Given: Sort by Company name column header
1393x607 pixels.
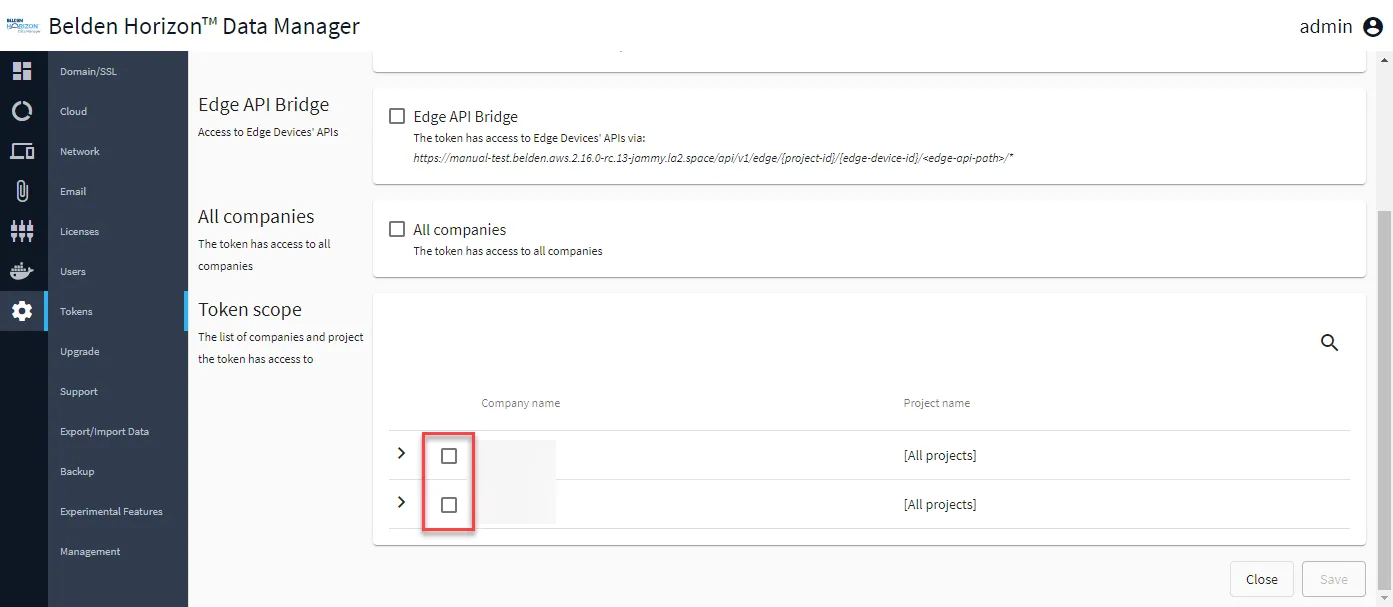Looking at the screenshot, I should pos(520,403).
